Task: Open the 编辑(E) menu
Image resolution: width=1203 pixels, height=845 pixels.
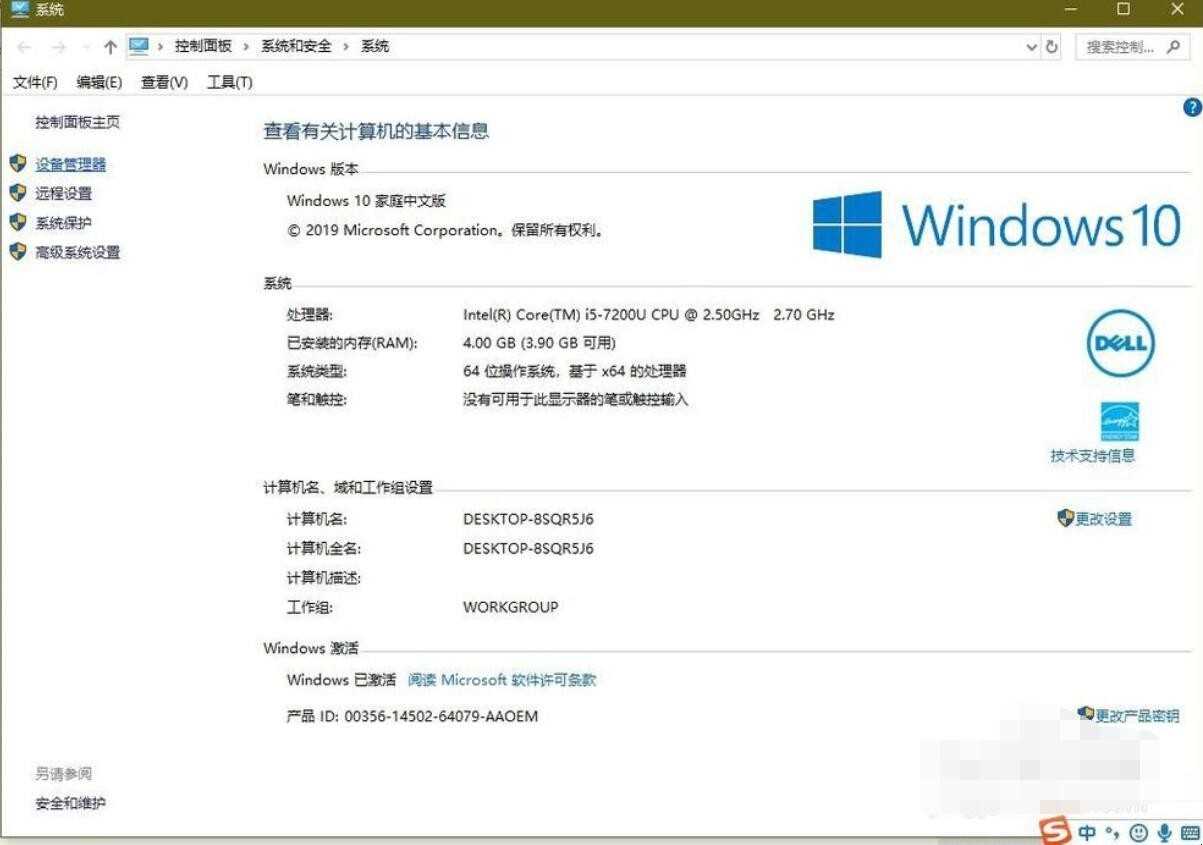Action: (x=99, y=82)
